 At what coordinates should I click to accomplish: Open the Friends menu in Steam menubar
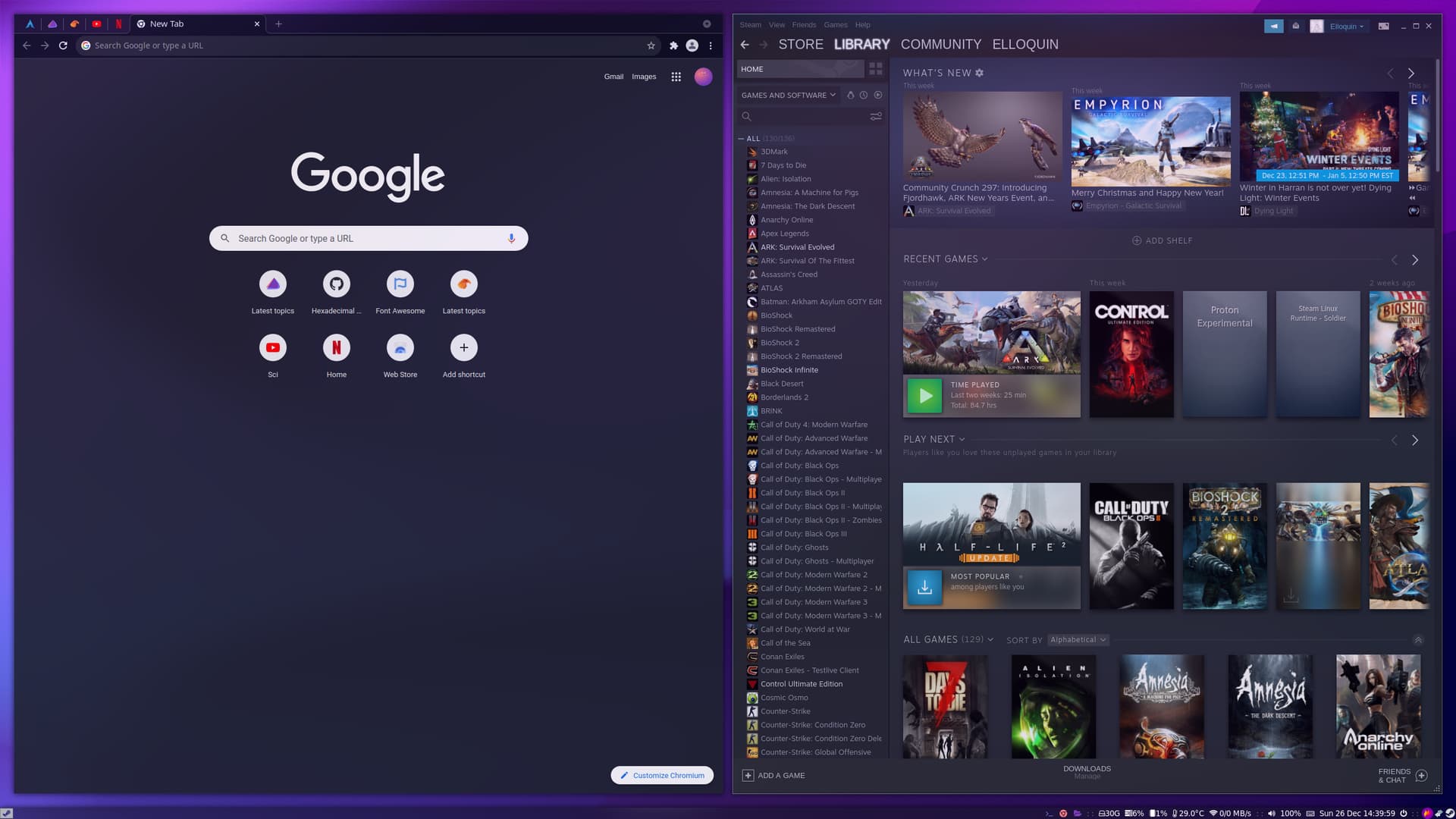[804, 25]
